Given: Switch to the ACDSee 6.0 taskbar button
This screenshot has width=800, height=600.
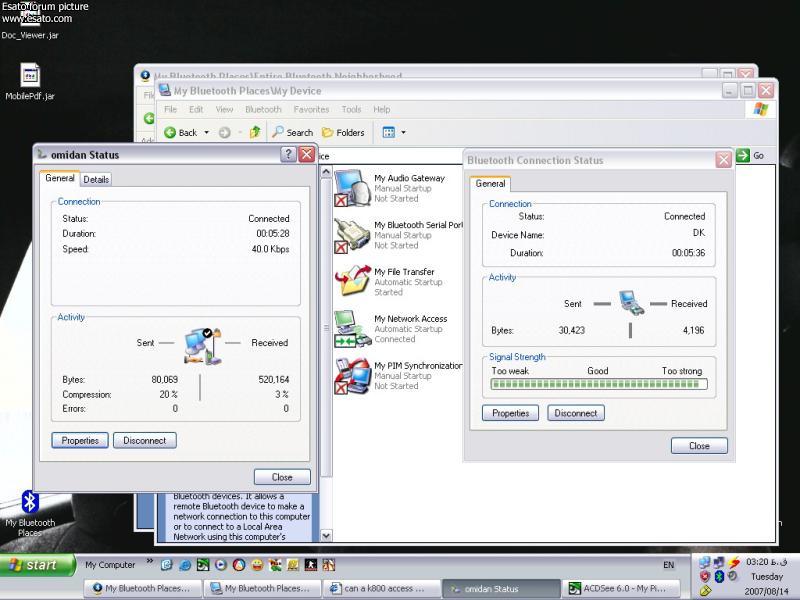Looking at the screenshot, I should pos(621,588).
